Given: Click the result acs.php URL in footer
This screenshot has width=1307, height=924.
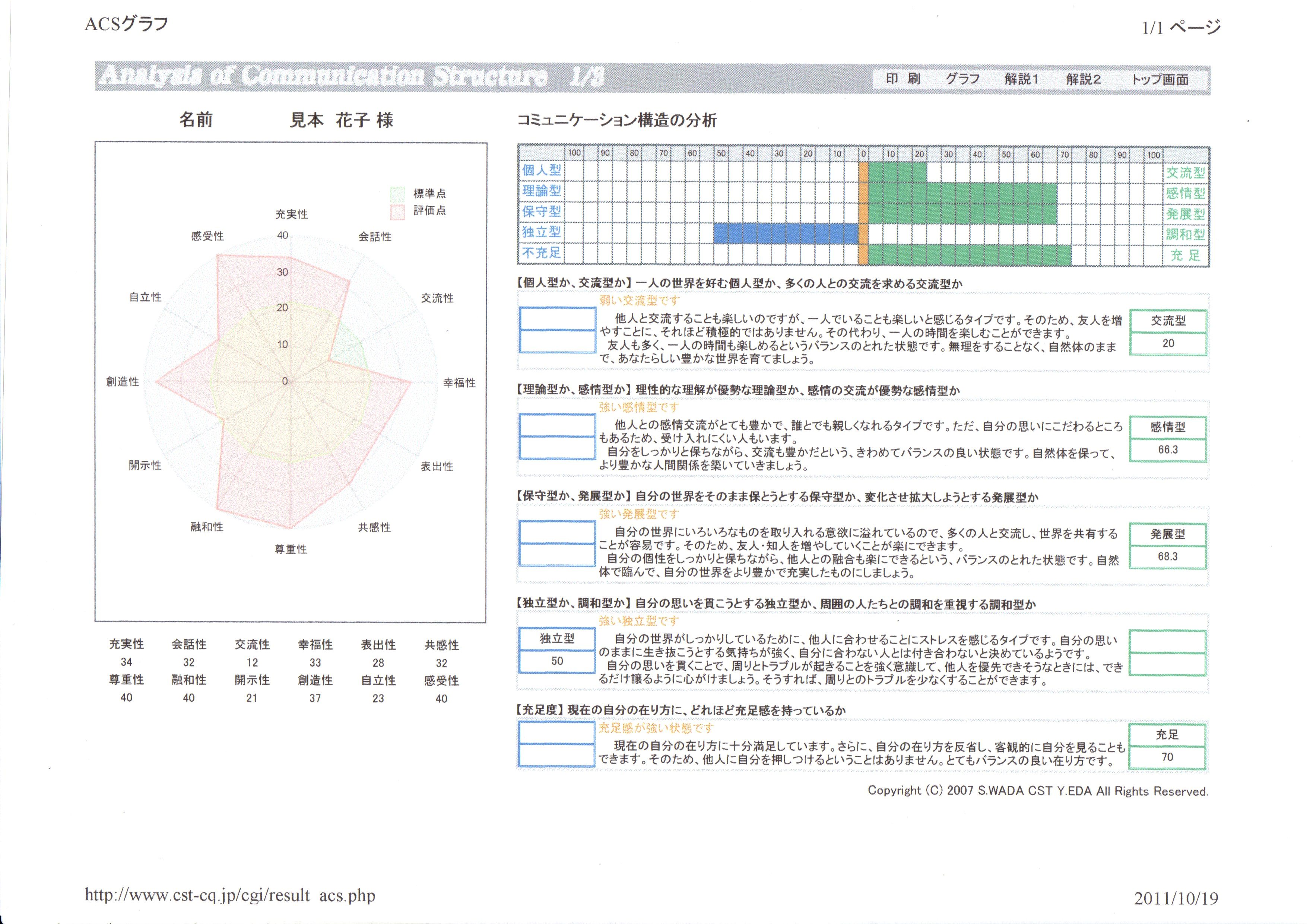Looking at the screenshot, I should [x=230, y=896].
